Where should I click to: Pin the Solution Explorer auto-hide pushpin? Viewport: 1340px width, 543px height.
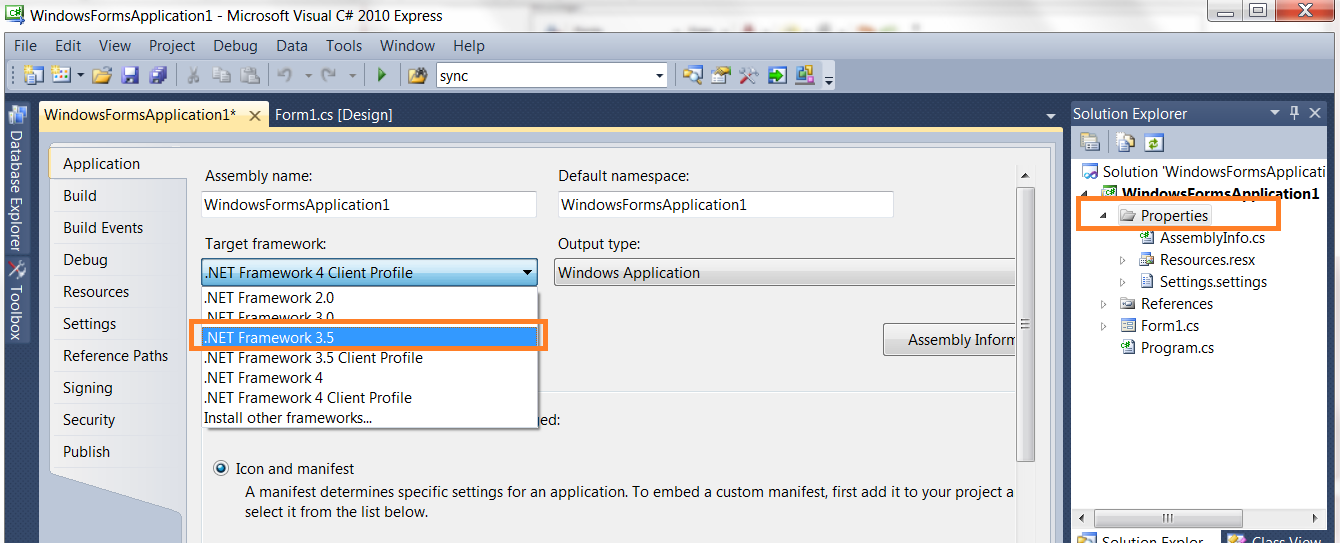pos(1294,113)
